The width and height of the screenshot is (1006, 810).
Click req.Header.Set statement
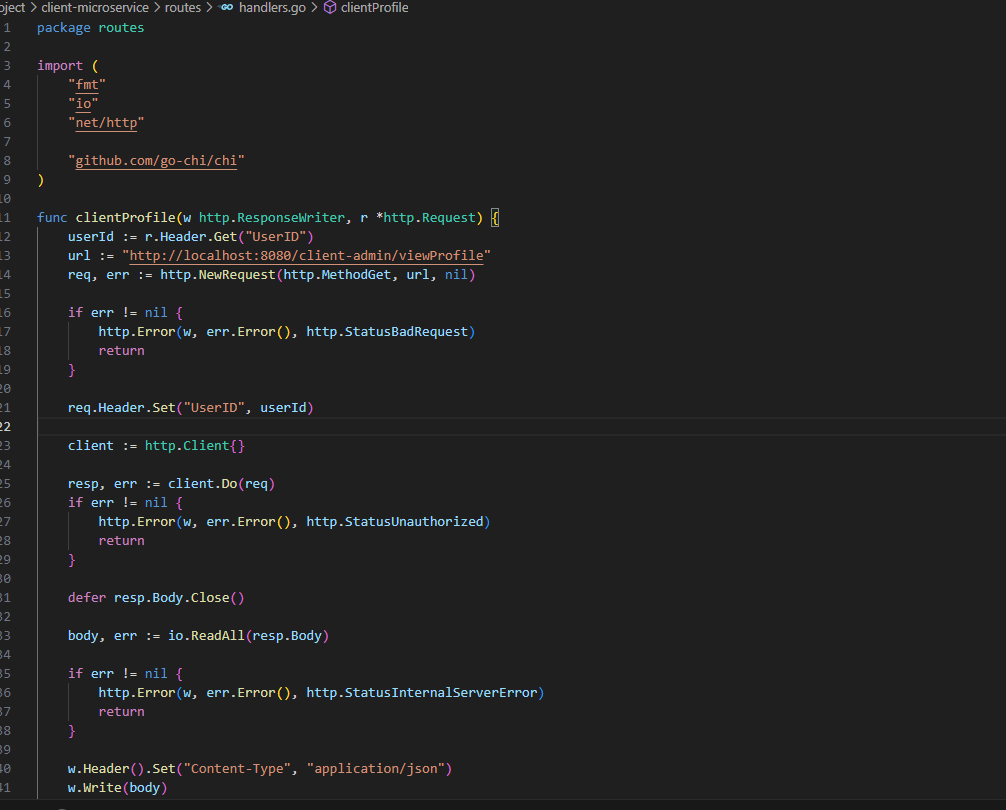191,408
